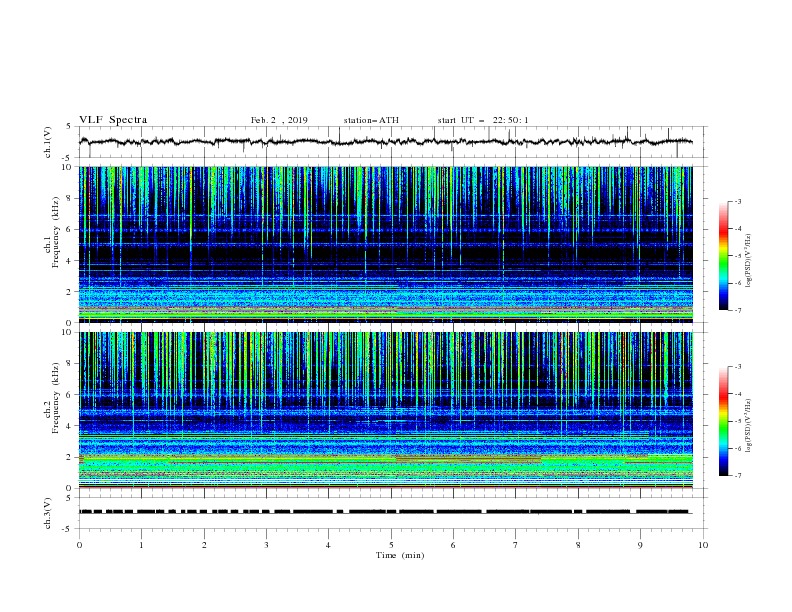This screenshot has height=612, width=792.
Task: Click the upper colorbar '-3' tick label
Action: (737, 201)
